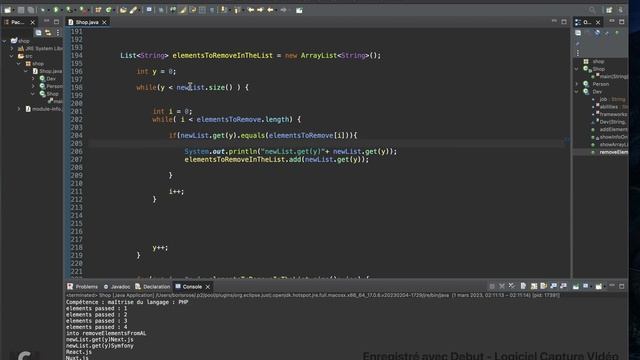640x360 pixels.
Task: Click the Search magnifier icon at top right
Action: click(x=592, y=10)
